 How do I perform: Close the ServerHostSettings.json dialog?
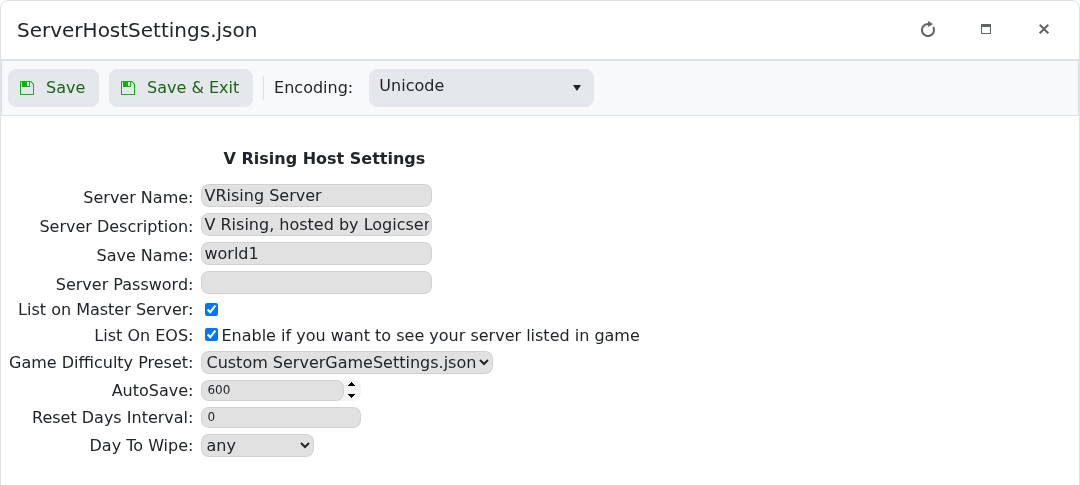pyautogui.click(x=1043, y=30)
